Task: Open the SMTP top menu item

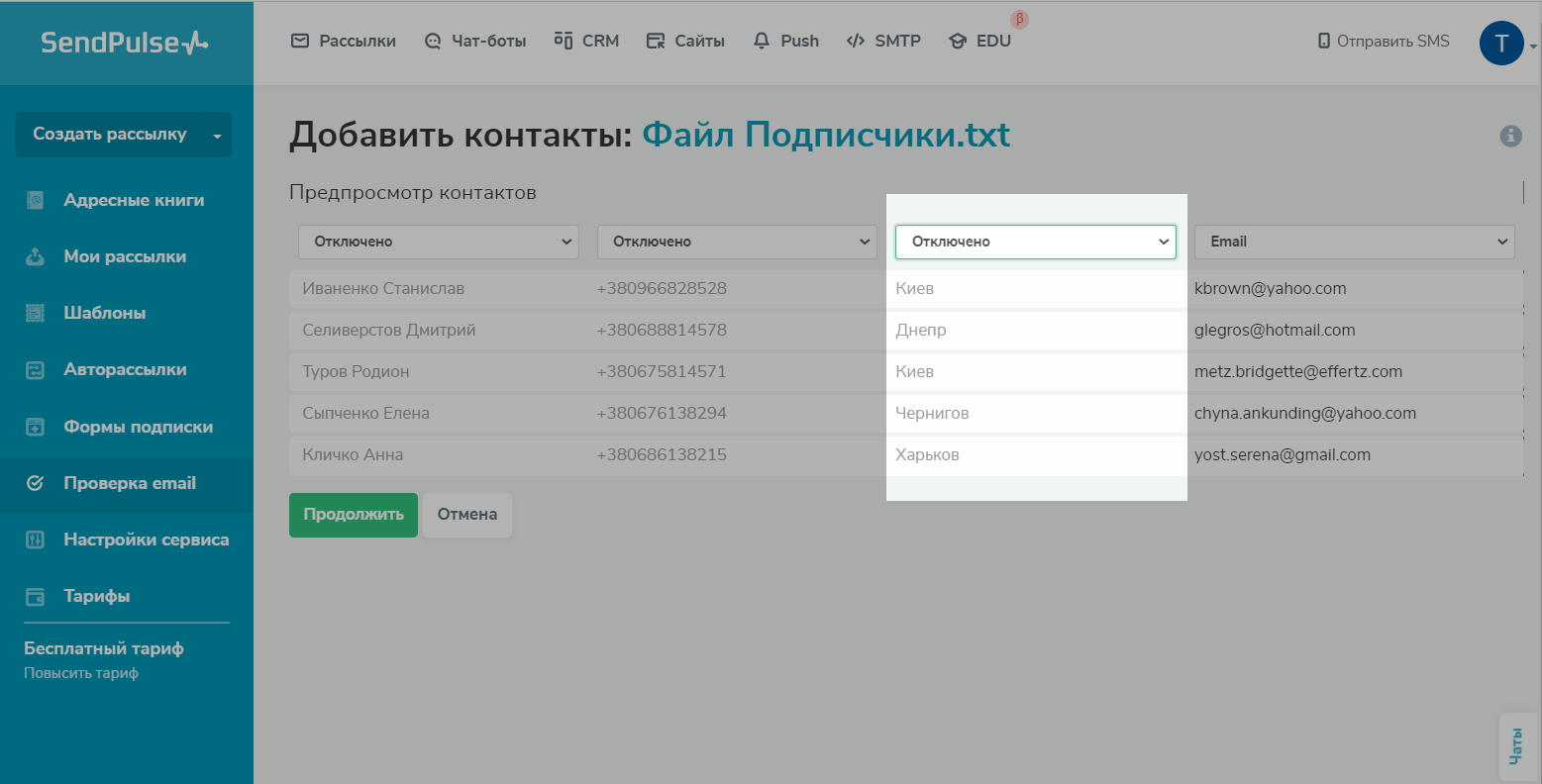Action: point(883,41)
